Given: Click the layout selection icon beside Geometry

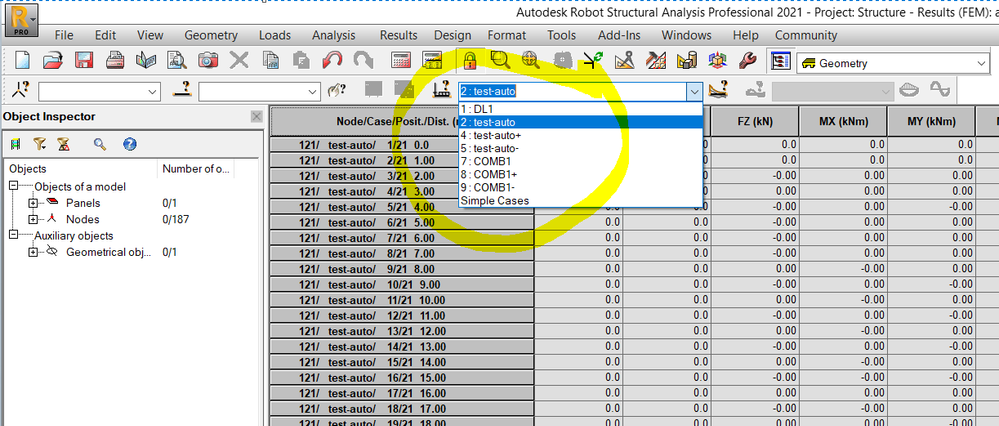Looking at the screenshot, I should pyautogui.click(x=780, y=61).
